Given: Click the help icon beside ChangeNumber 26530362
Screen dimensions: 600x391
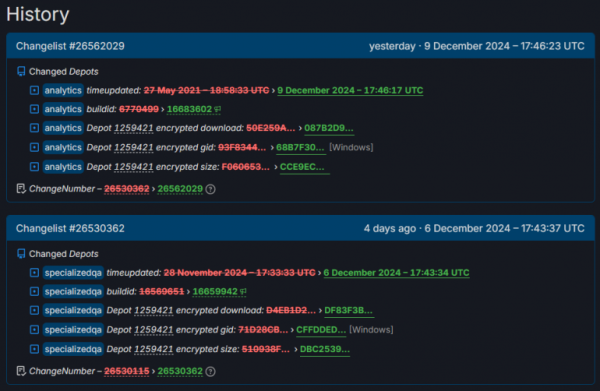Looking at the screenshot, I should (210, 371).
